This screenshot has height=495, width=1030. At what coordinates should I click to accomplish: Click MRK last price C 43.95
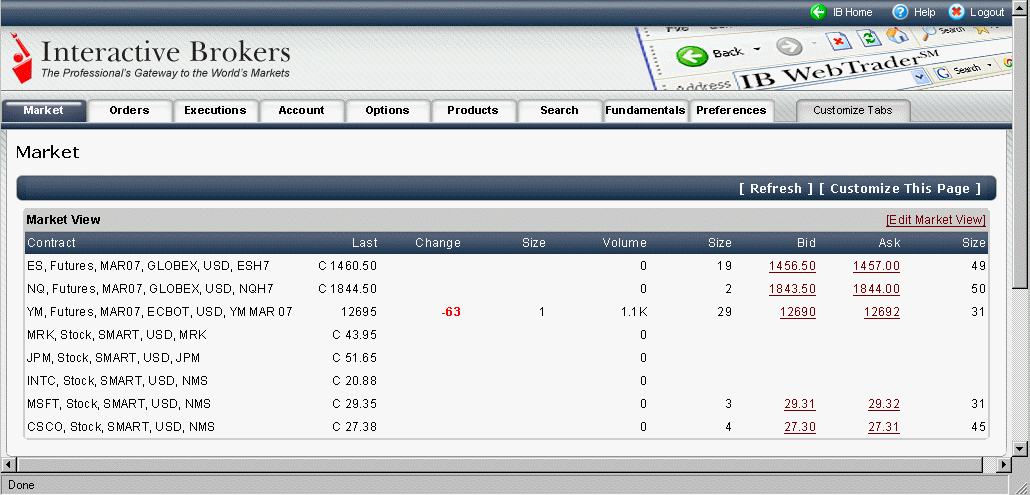coord(355,335)
